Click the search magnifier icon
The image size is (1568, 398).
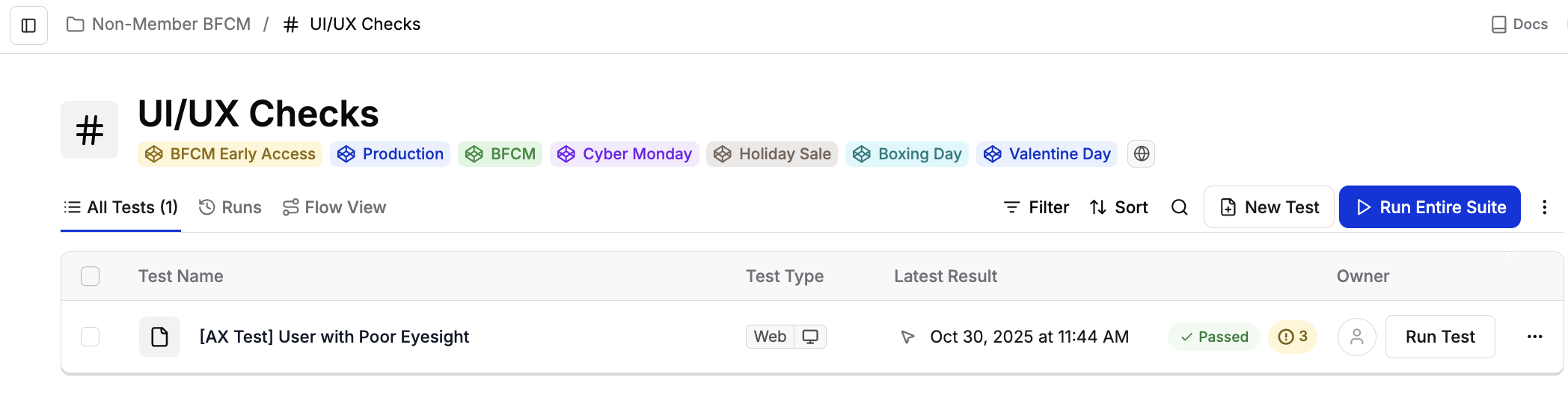click(x=1179, y=207)
